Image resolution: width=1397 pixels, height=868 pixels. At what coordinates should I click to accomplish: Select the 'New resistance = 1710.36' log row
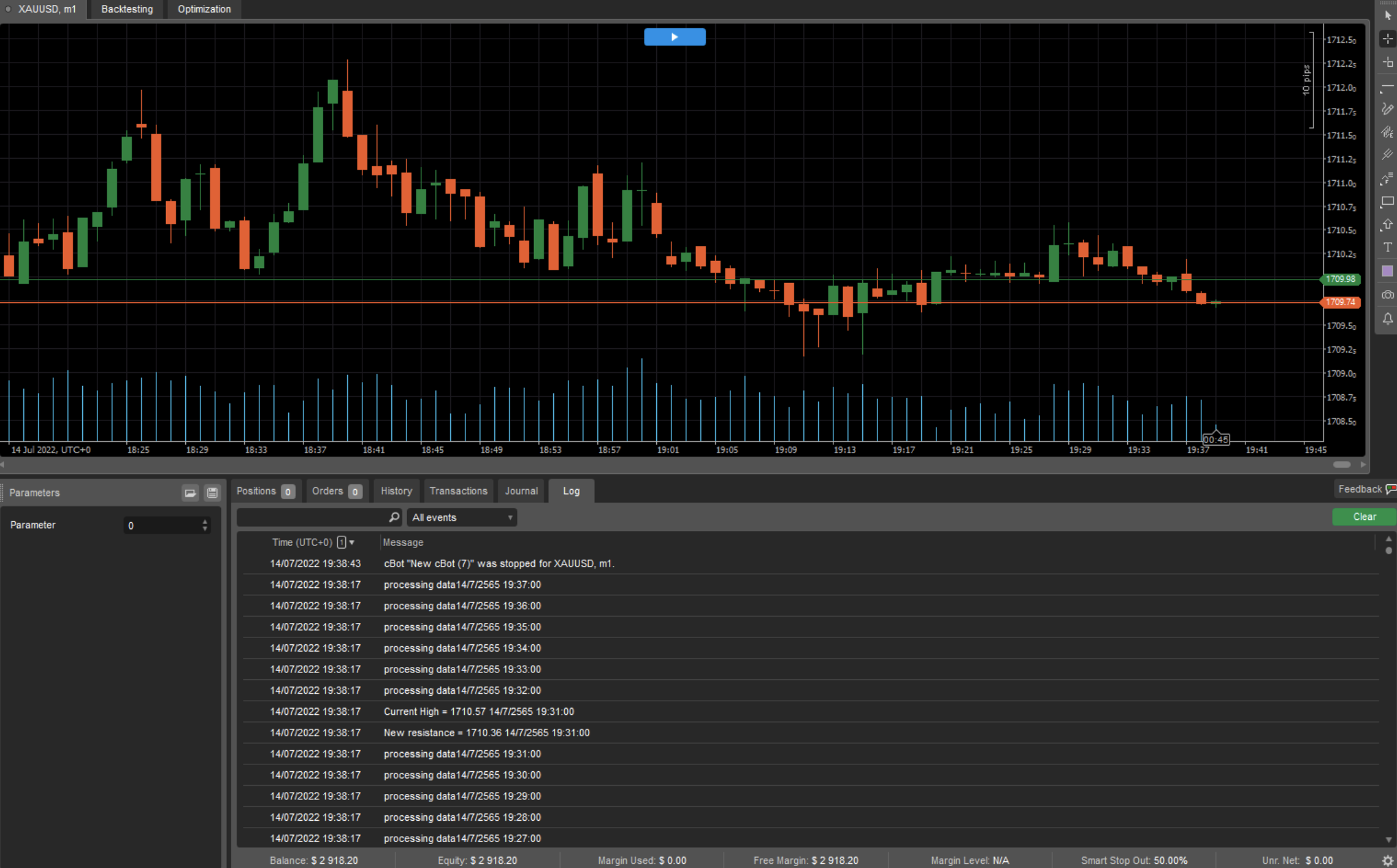pyautogui.click(x=811, y=733)
